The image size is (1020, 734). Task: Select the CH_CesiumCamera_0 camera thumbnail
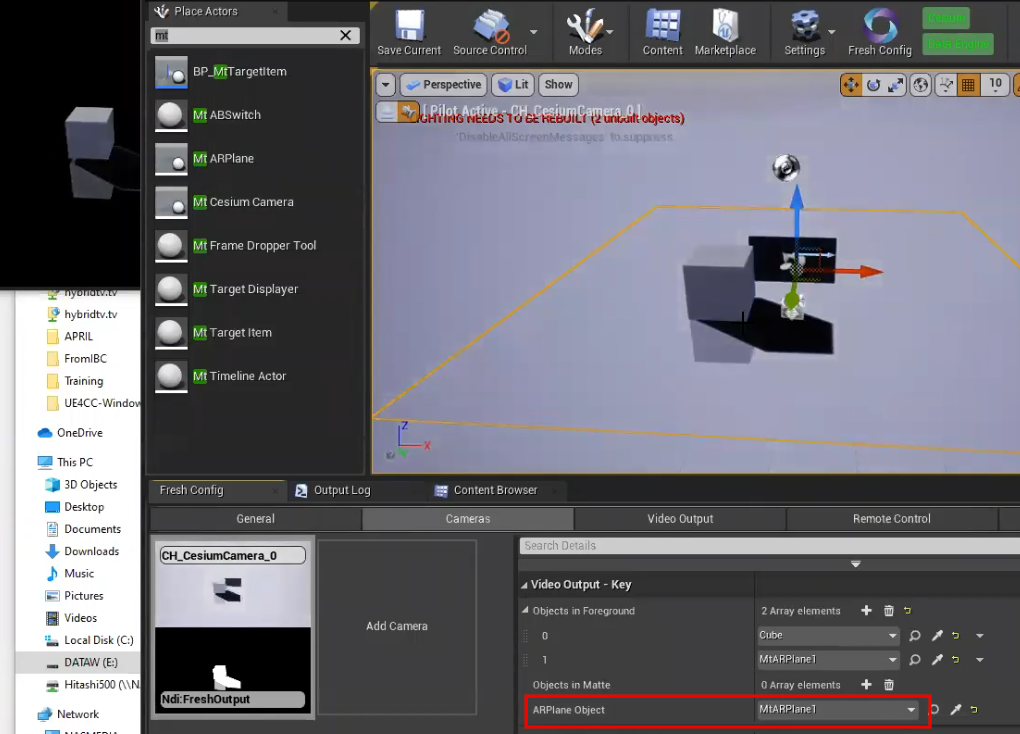(x=233, y=627)
